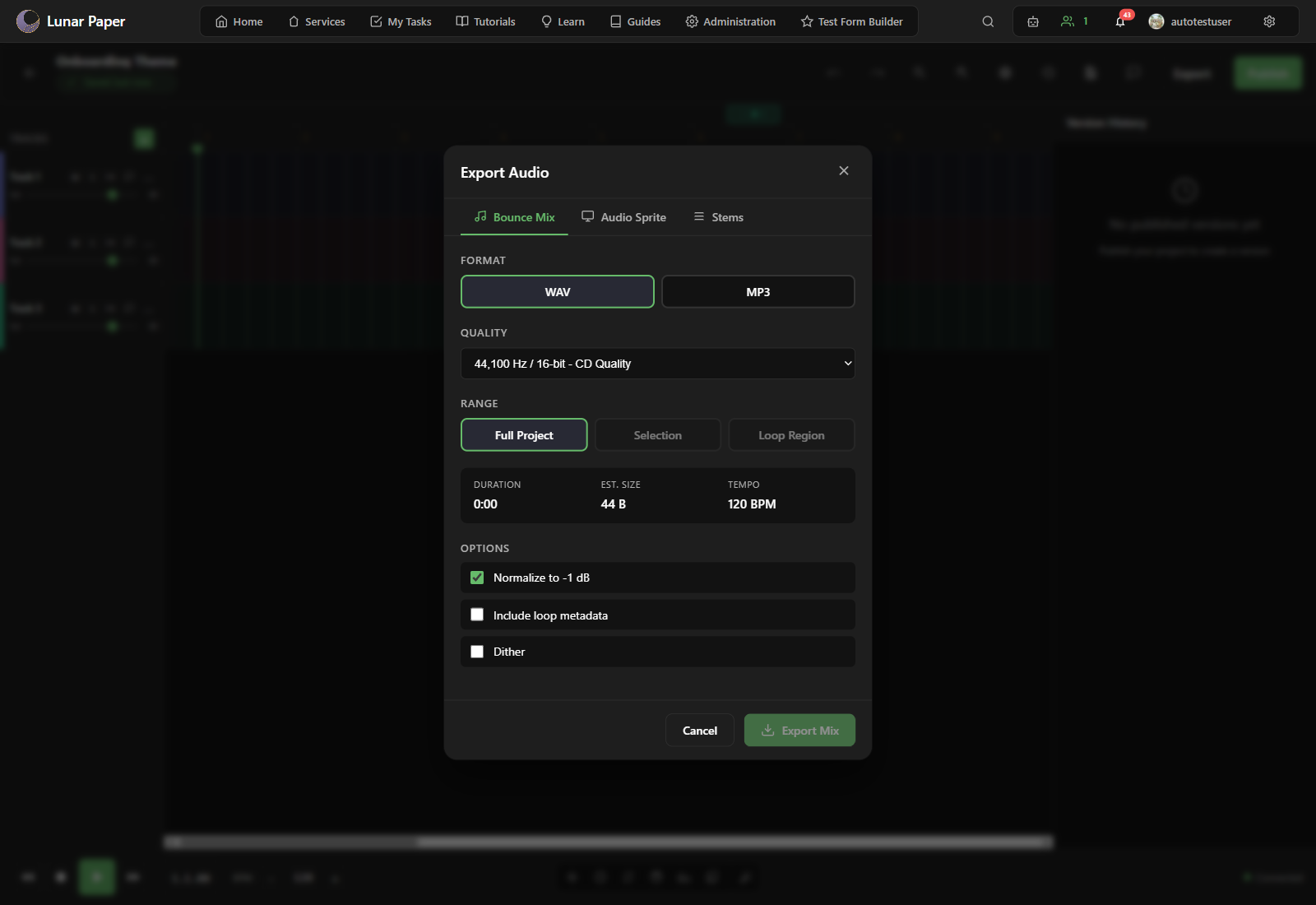The image size is (1316, 905).
Task: Open My Tasks in the navigation bar
Action: [x=401, y=21]
